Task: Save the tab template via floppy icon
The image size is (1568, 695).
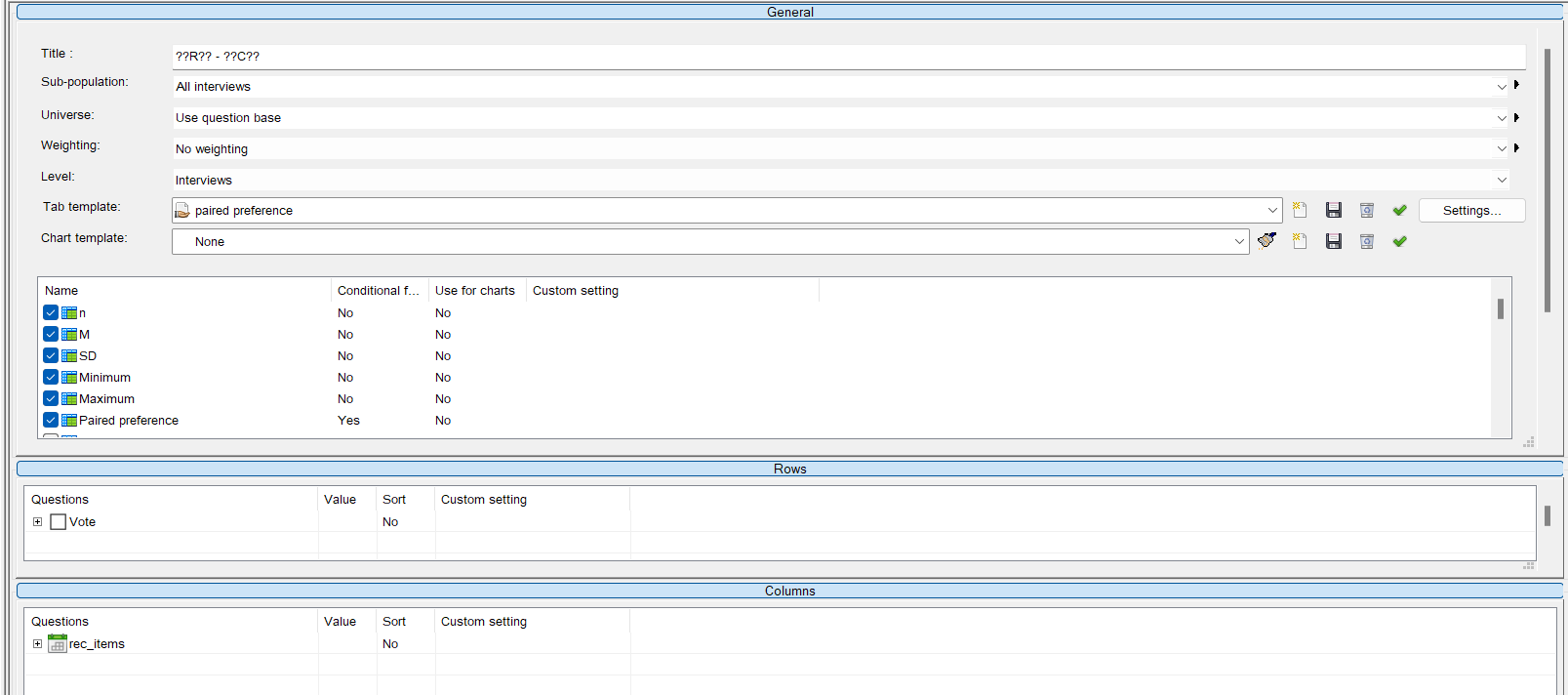Action: (1334, 210)
